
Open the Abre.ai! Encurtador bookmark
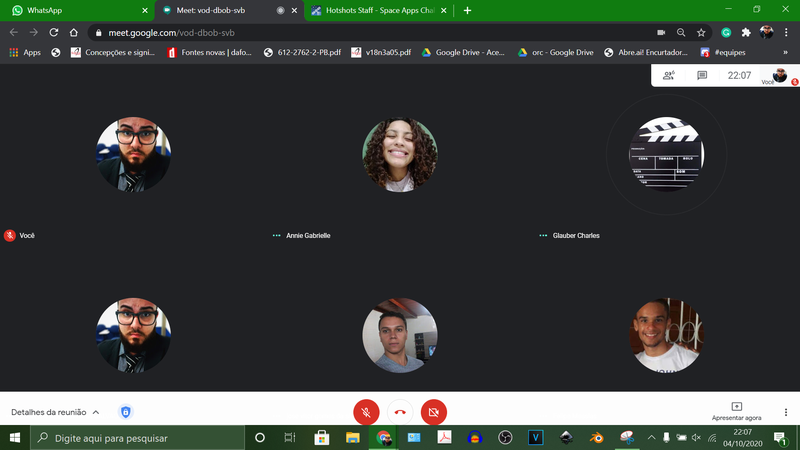[x=645, y=52]
